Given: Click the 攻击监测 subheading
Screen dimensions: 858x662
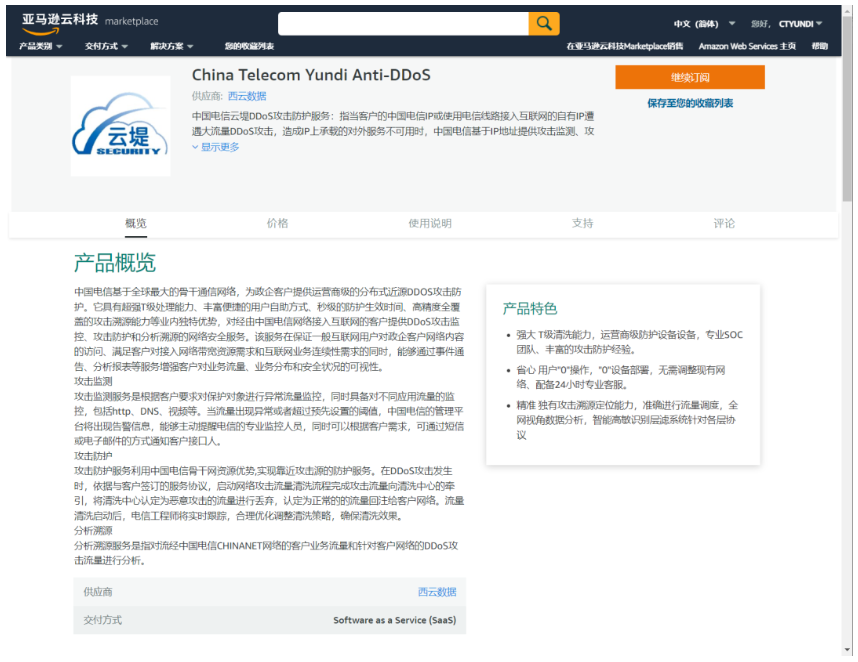Looking at the screenshot, I should tap(93, 381).
